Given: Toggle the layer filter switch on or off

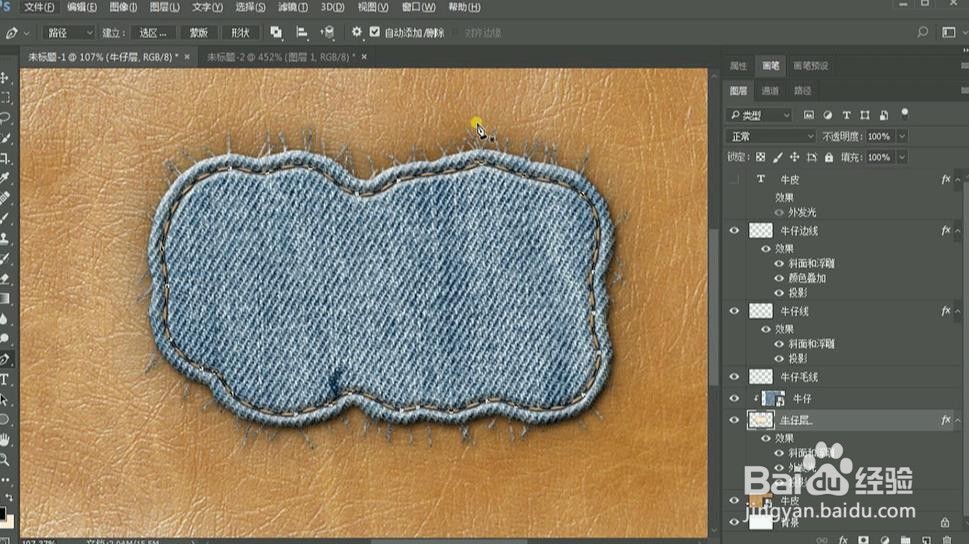Looking at the screenshot, I should [905, 114].
